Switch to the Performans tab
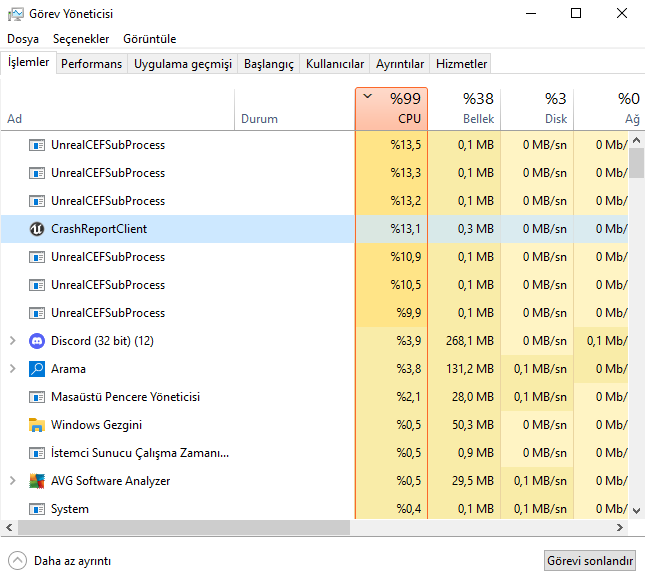645x585 pixels. (91, 64)
